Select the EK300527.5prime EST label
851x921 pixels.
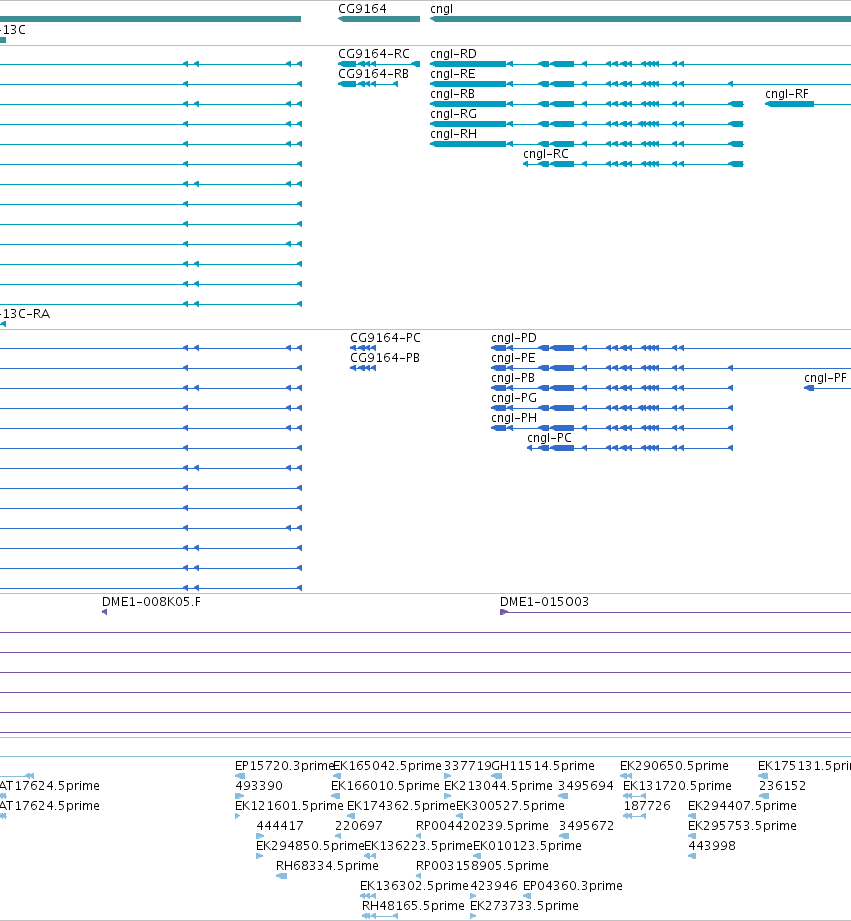(510, 805)
